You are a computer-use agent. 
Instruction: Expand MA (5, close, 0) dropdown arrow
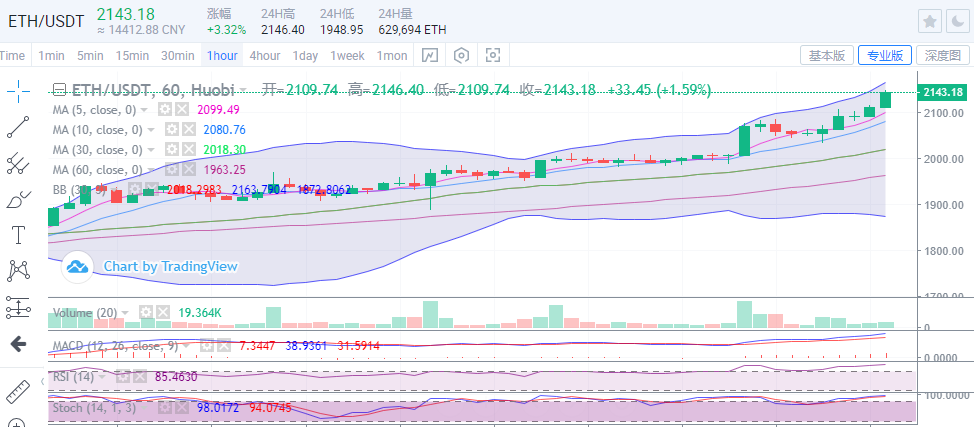[144, 110]
